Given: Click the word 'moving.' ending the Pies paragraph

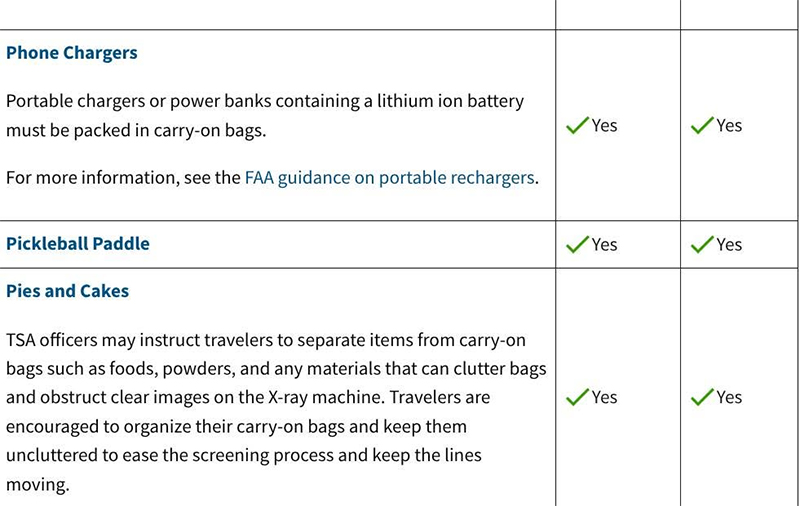Looking at the screenshot, I should (x=38, y=485).
